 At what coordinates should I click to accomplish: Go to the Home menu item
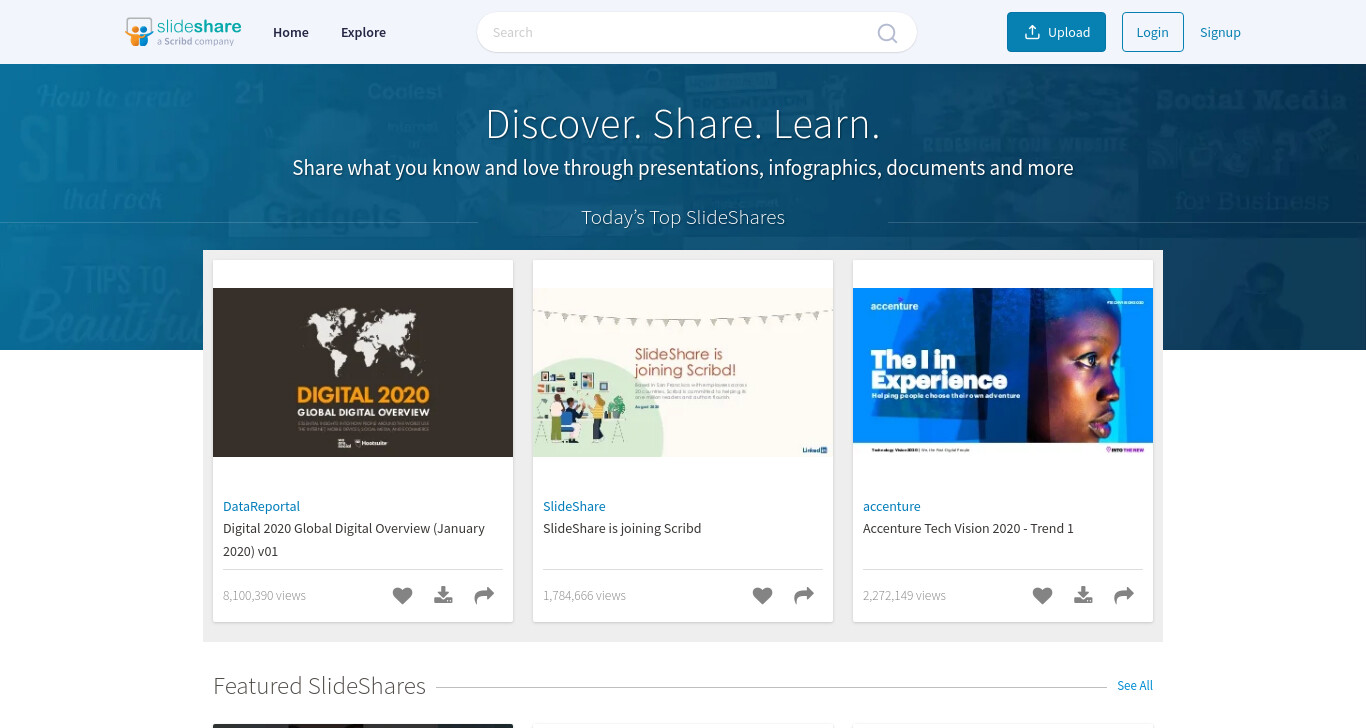click(x=291, y=32)
